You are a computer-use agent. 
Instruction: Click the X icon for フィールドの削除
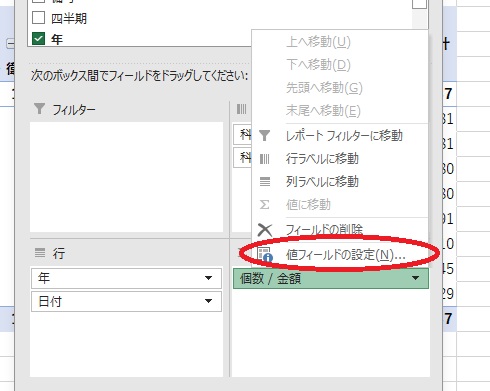(265, 230)
